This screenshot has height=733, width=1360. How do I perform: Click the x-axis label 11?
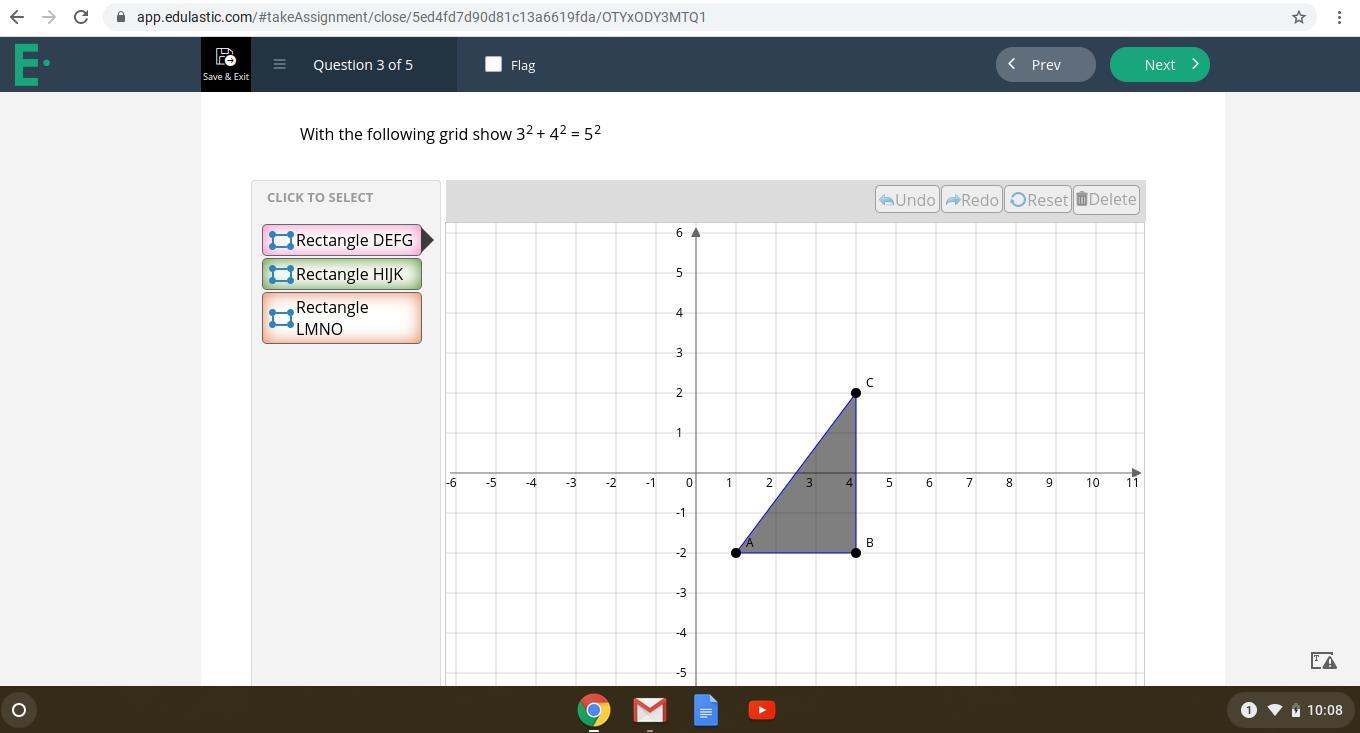[x=1132, y=482]
